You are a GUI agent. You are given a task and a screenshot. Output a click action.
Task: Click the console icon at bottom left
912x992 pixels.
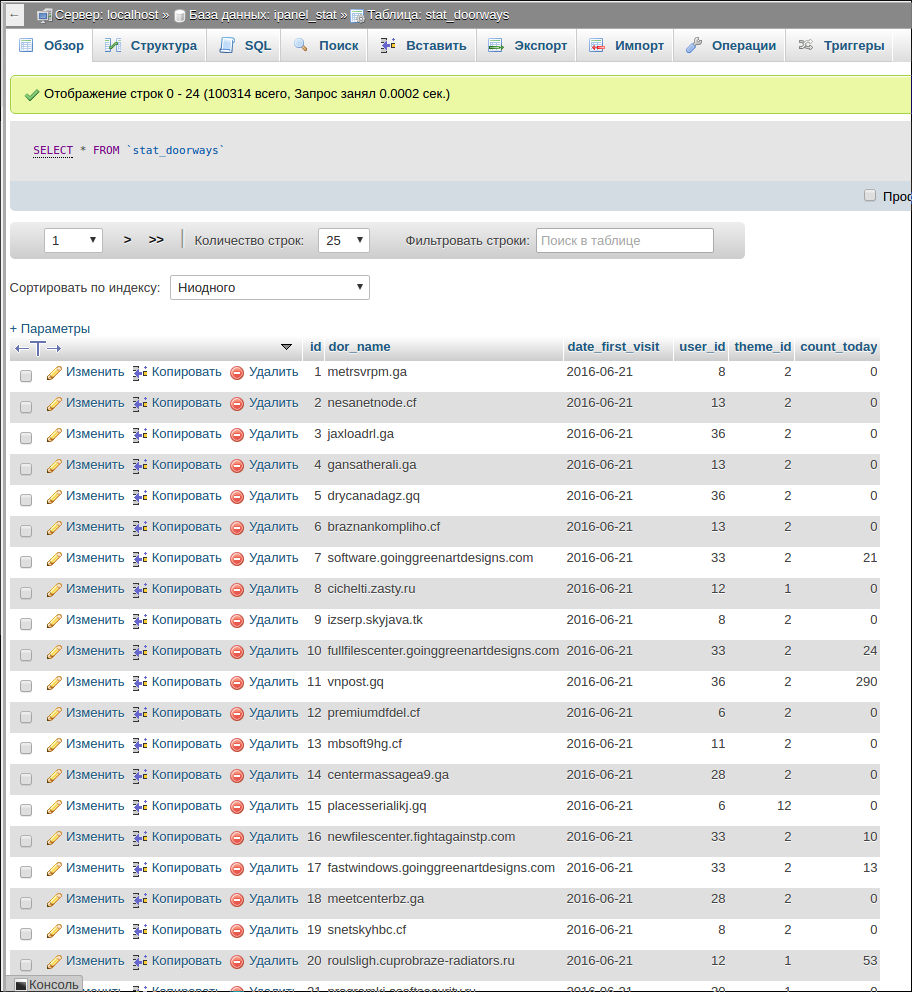pyautogui.click(x=21, y=985)
